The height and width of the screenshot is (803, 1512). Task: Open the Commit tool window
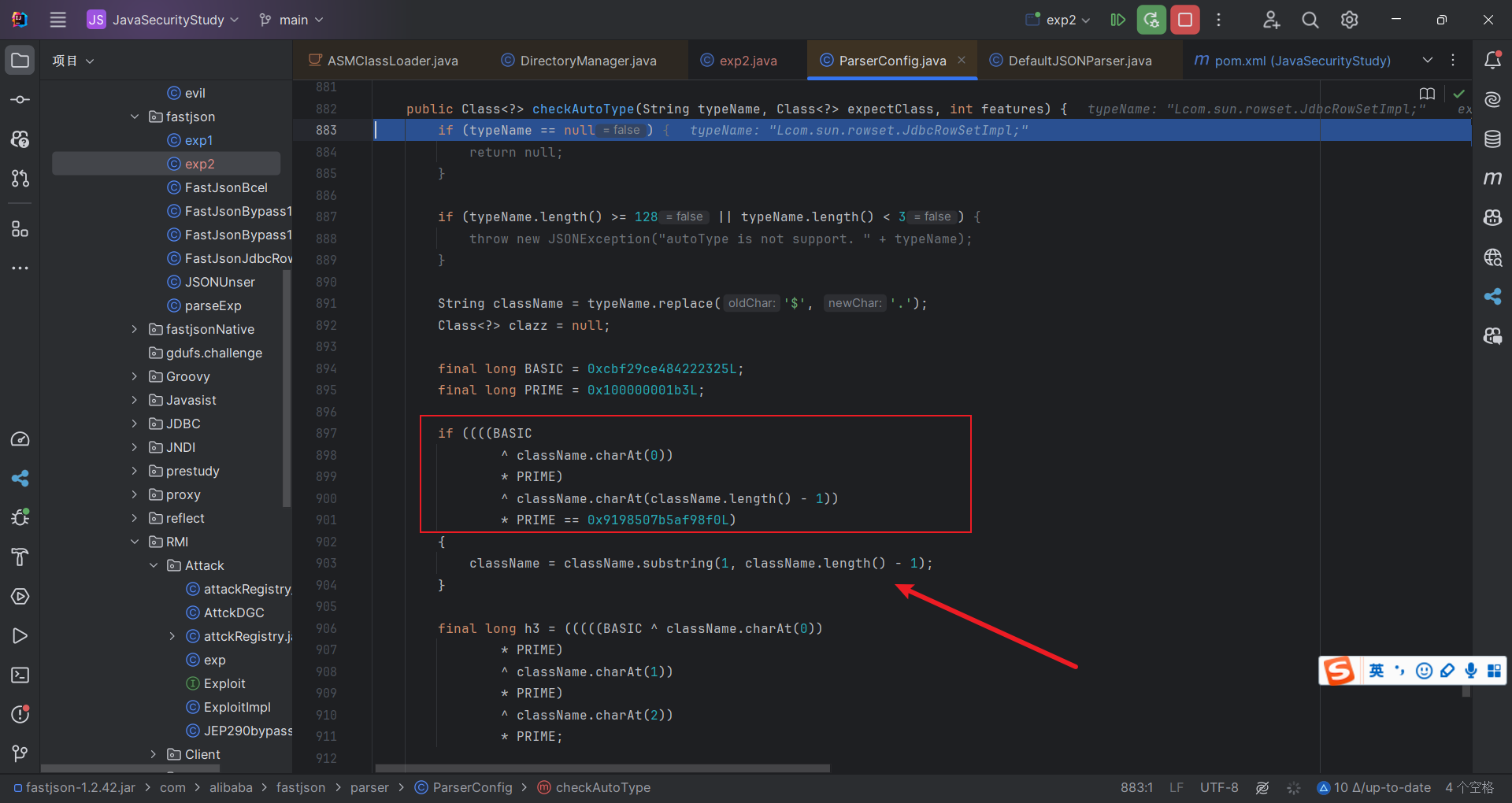[20, 100]
